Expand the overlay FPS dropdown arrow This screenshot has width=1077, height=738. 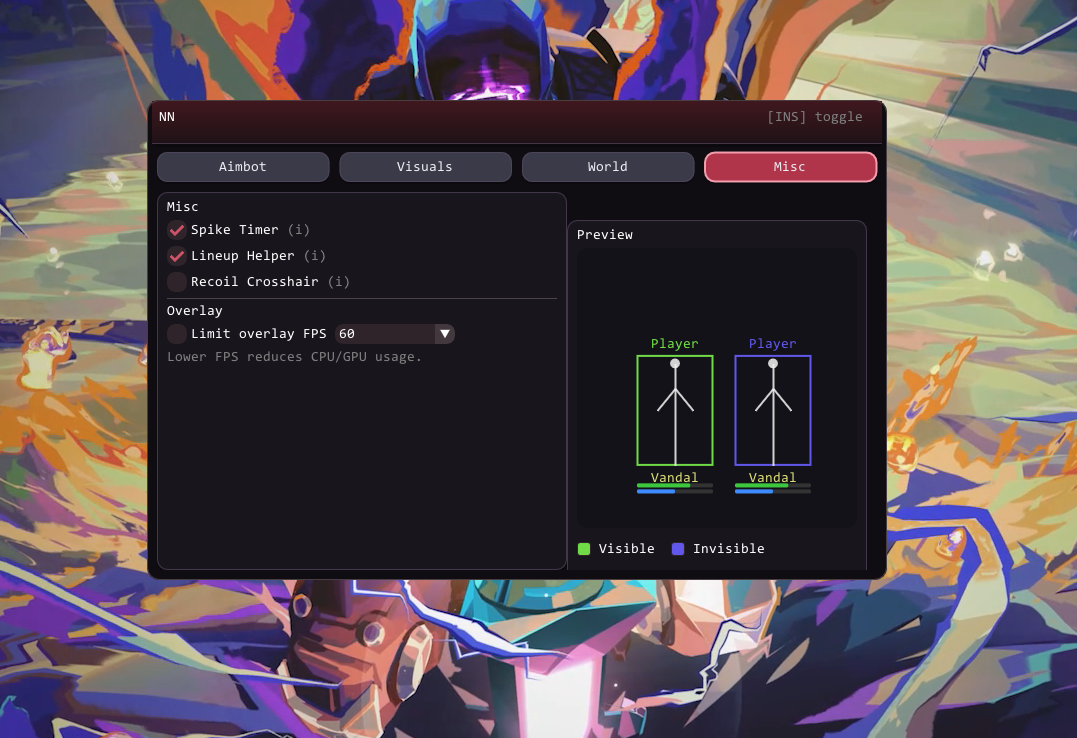click(x=445, y=334)
